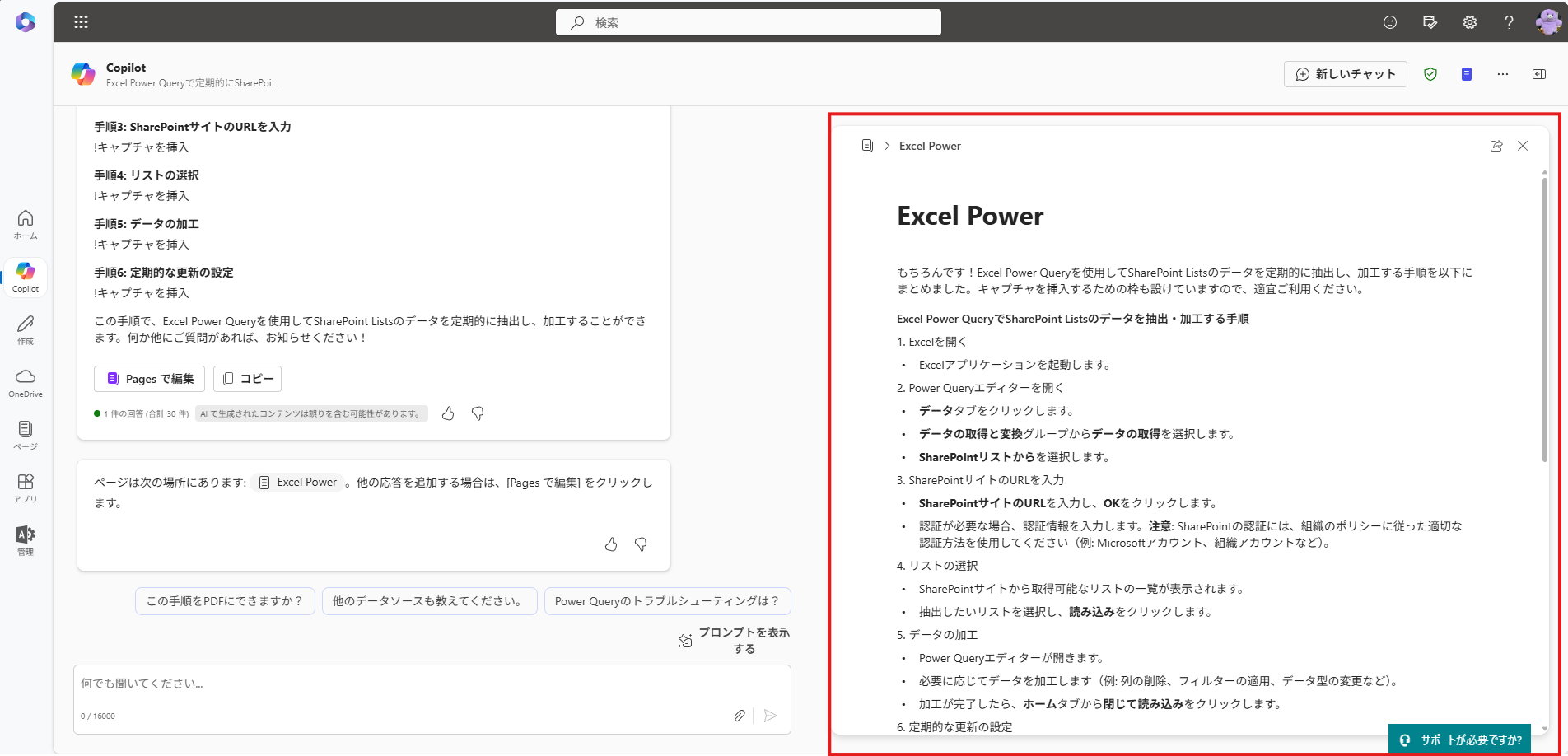Open the help question mark
The width and height of the screenshot is (1568, 756).
coord(1509,22)
